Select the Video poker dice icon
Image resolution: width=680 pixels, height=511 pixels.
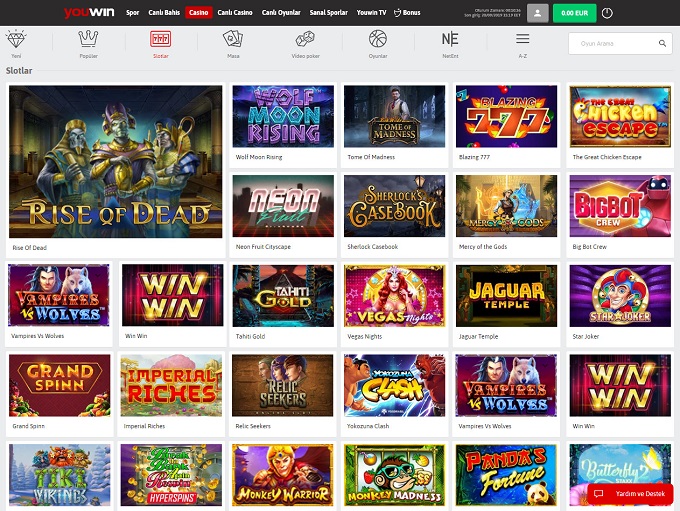pos(305,39)
